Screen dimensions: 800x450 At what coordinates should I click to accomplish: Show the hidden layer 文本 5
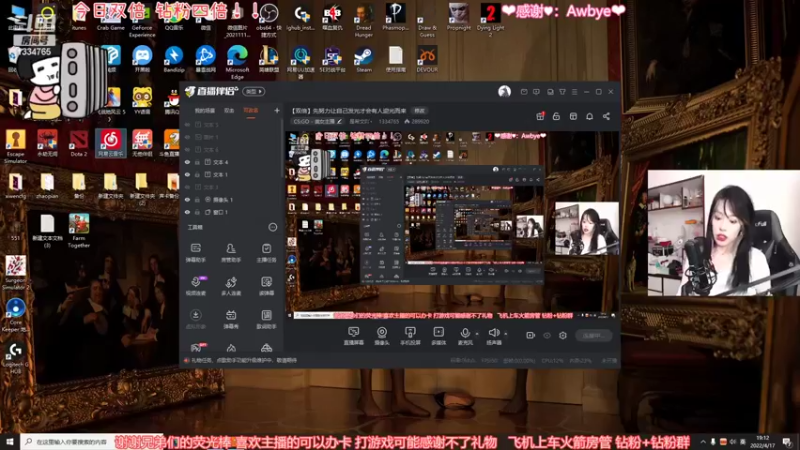(187, 124)
